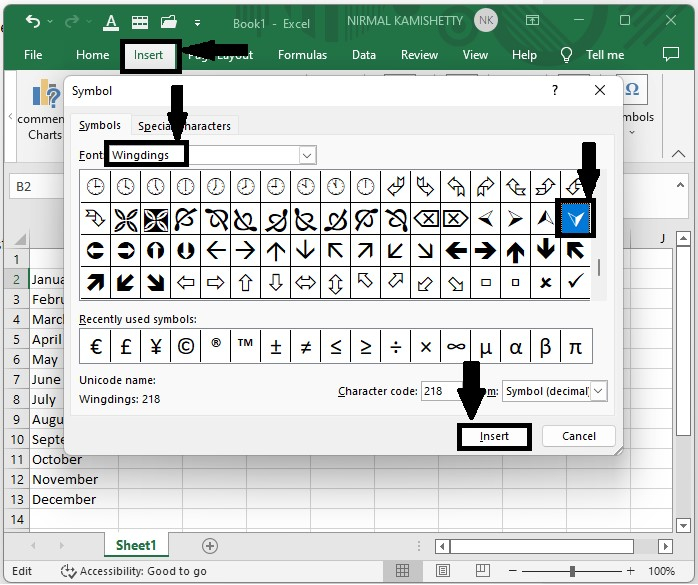Choose the bold black right arrow symbol

(x=485, y=251)
